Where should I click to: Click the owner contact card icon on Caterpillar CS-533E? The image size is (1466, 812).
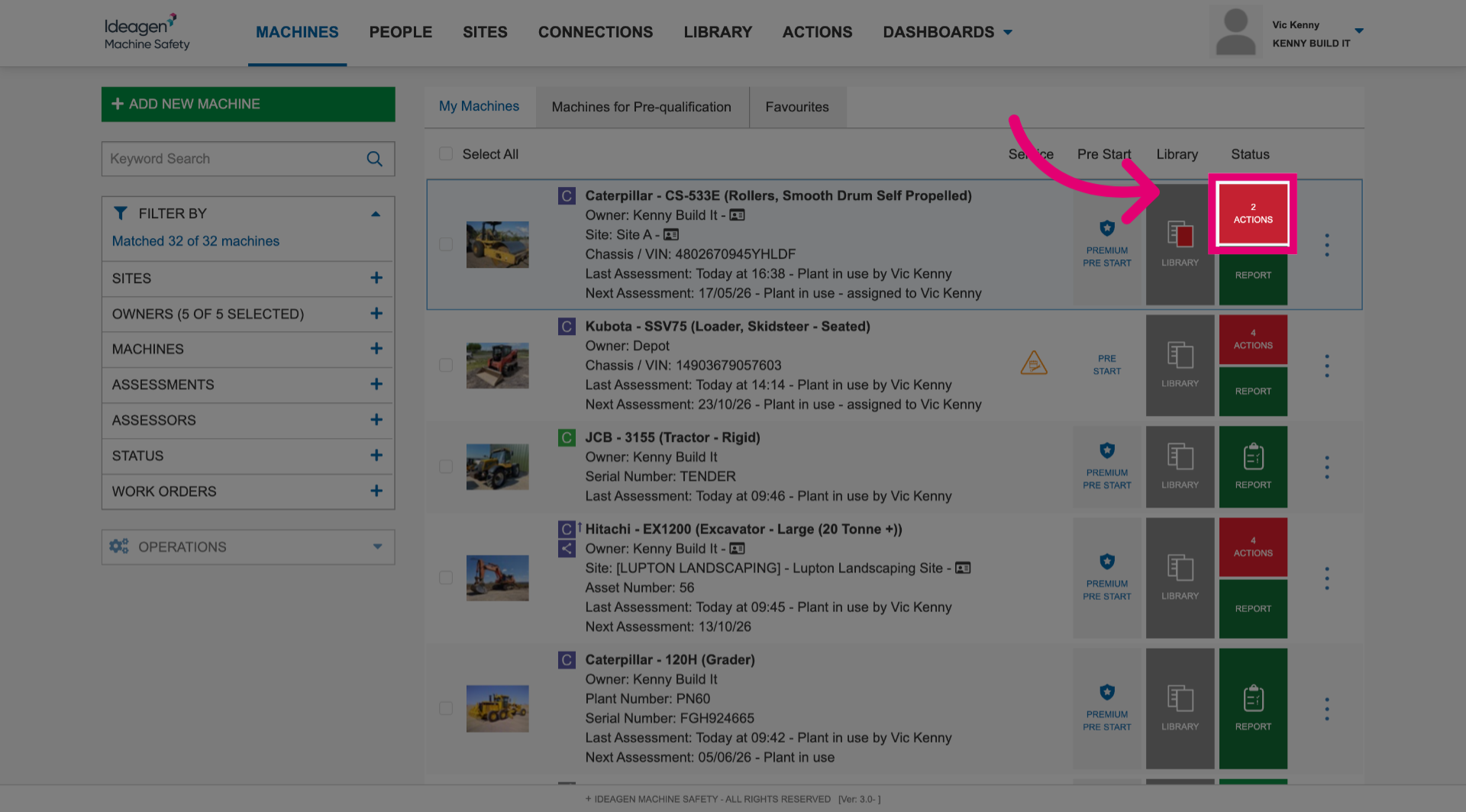[737, 215]
